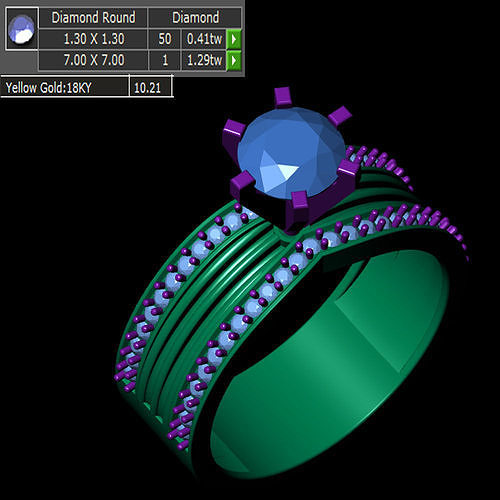Image resolution: width=500 pixels, height=500 pixels.
Task: Click the 7.00 X 7.00 size cell
Action: 94,61
